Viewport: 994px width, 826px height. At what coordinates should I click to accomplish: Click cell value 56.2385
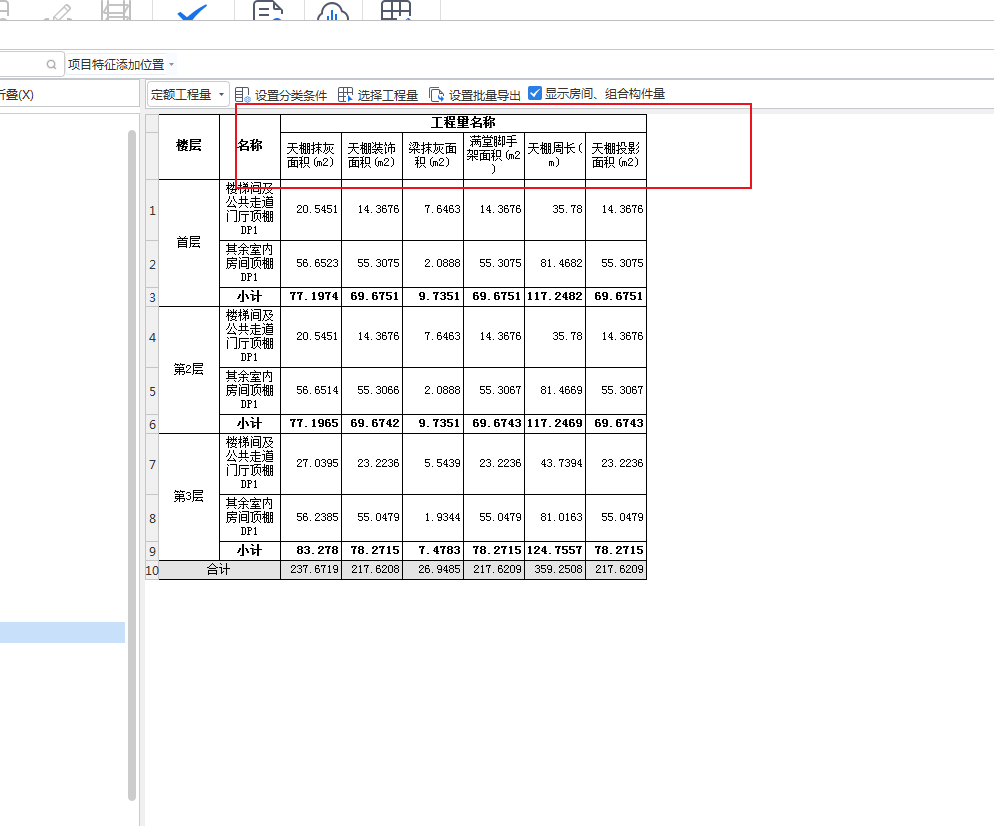point(311,517)
